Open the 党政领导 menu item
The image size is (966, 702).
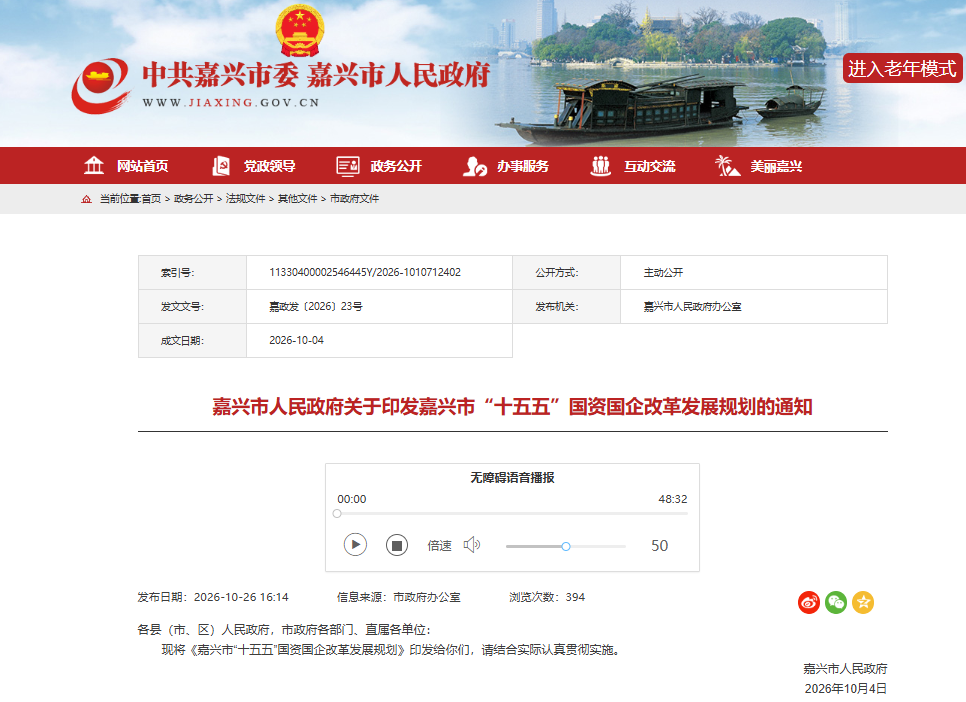(x=269, y=166)
